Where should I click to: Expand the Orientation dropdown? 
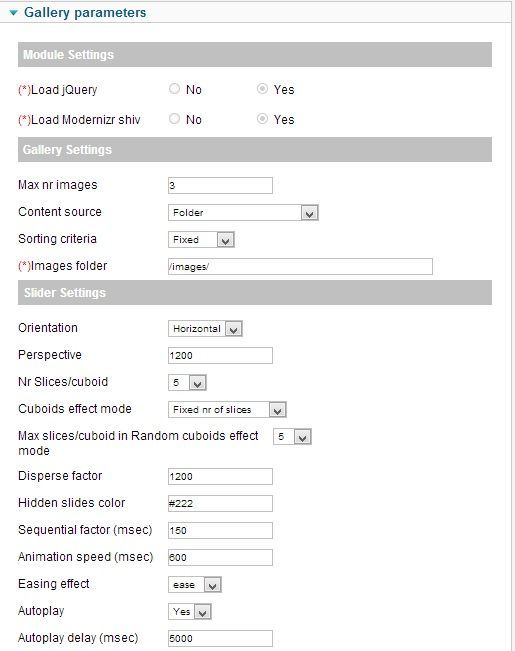click(x=205, y=329)
